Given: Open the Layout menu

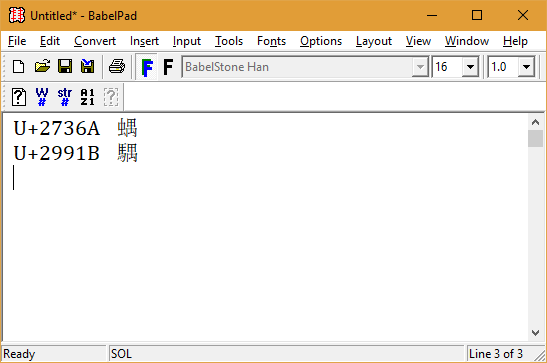Looking at the screenshot, I should point(374,41).
